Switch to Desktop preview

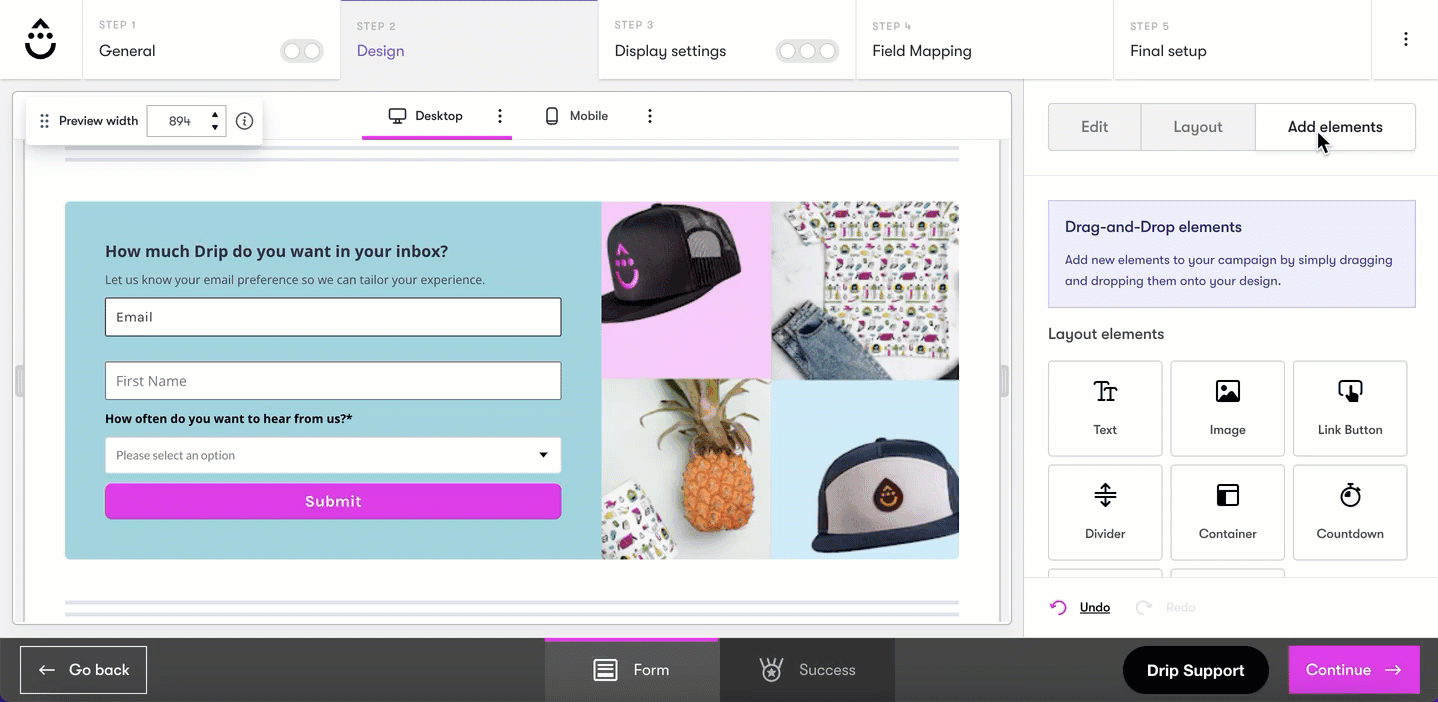click(x=426, y=116)
